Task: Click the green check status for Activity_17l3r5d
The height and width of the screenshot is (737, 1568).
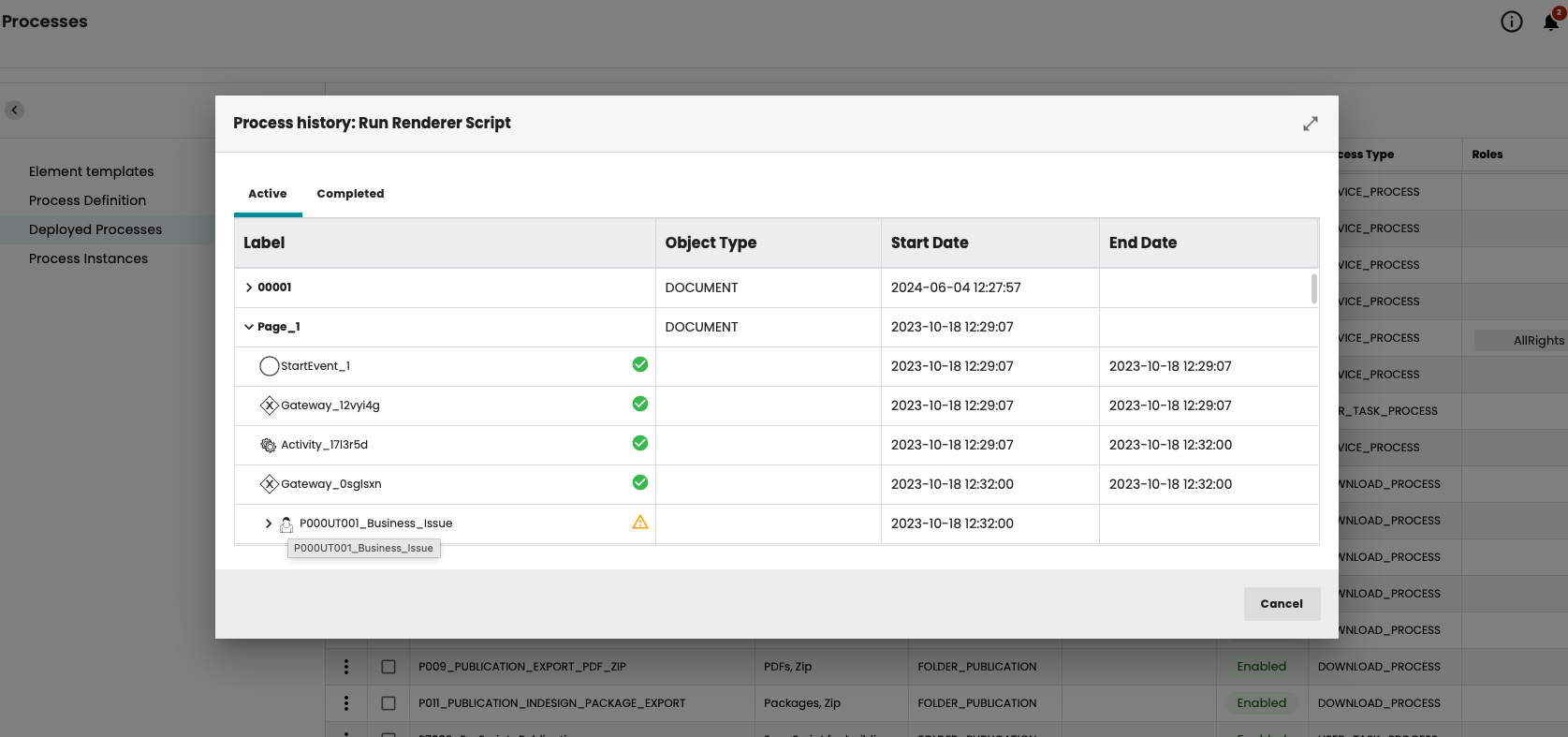Action: [640, 443]
